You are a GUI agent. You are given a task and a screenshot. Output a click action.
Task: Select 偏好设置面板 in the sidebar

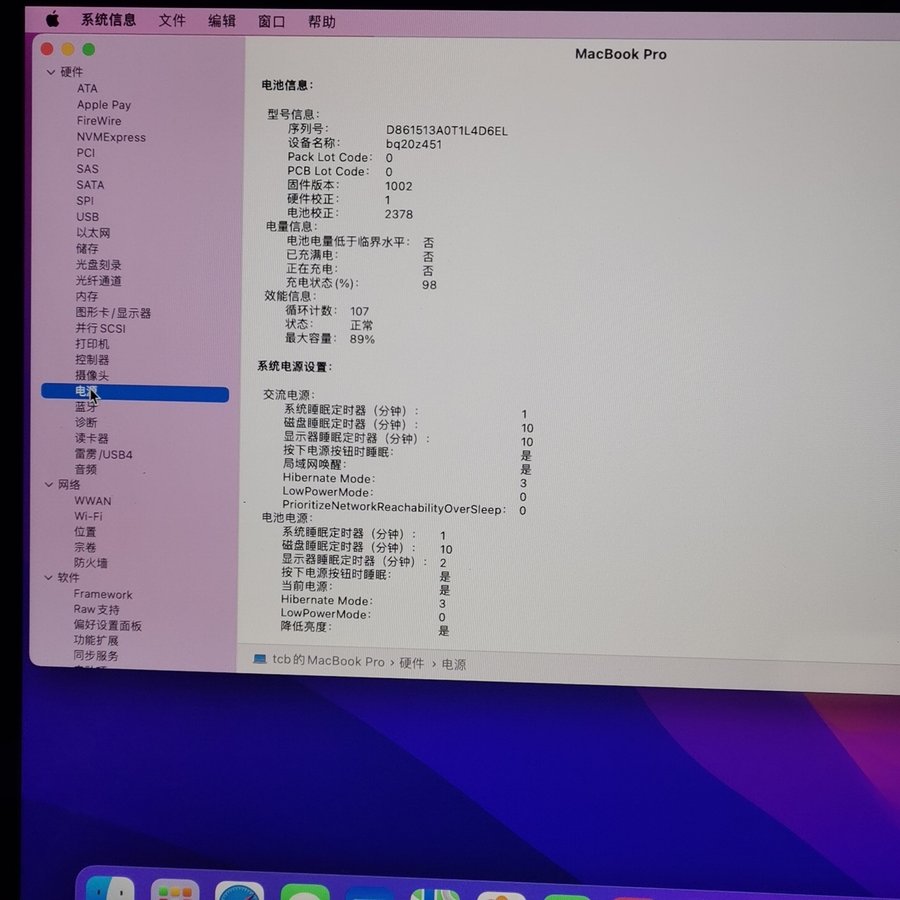[x=107, y=626]
